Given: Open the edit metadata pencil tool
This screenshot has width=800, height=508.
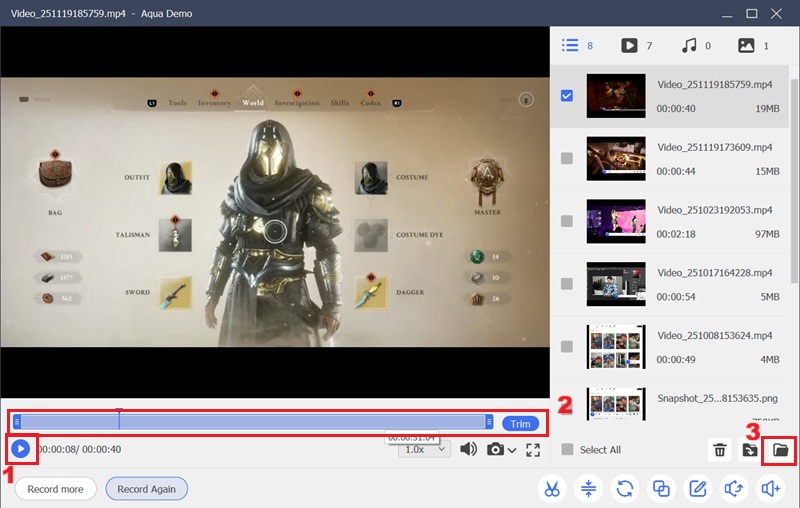Looking at the screenshot, I should pyautogui.click(x=697, y=489).
